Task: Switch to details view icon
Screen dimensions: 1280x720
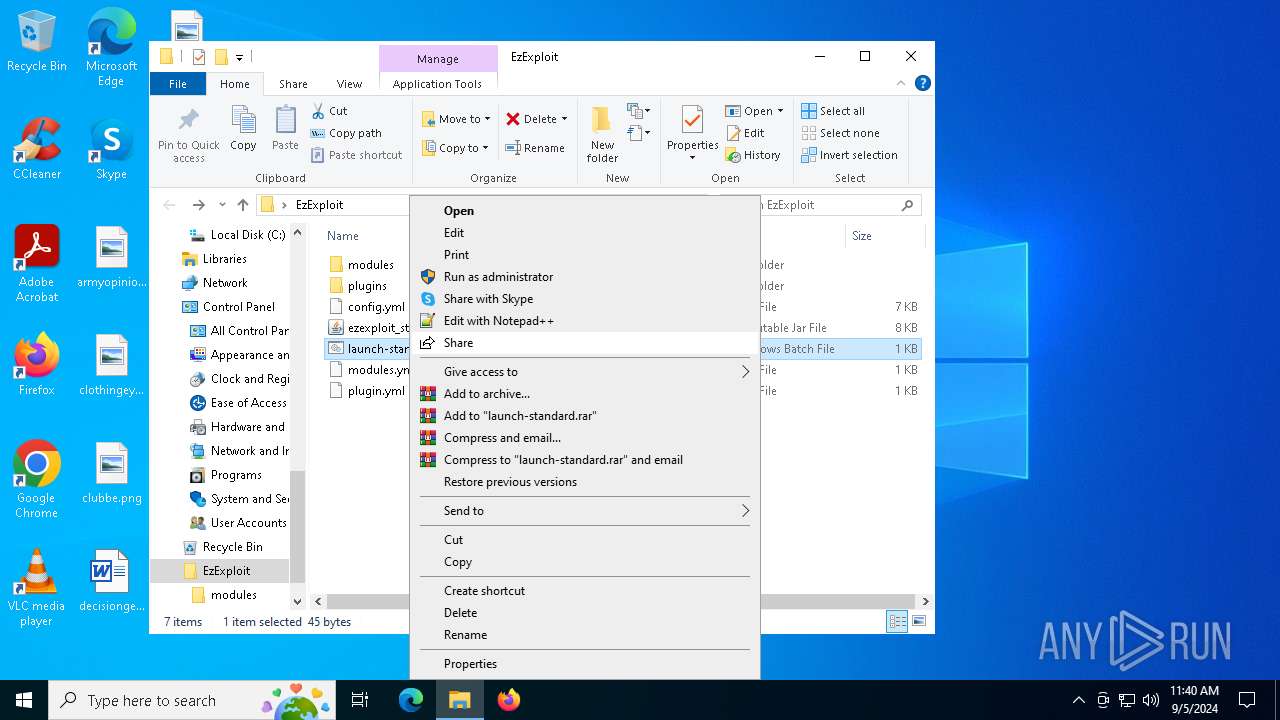Action: click(x=897, y=622)
